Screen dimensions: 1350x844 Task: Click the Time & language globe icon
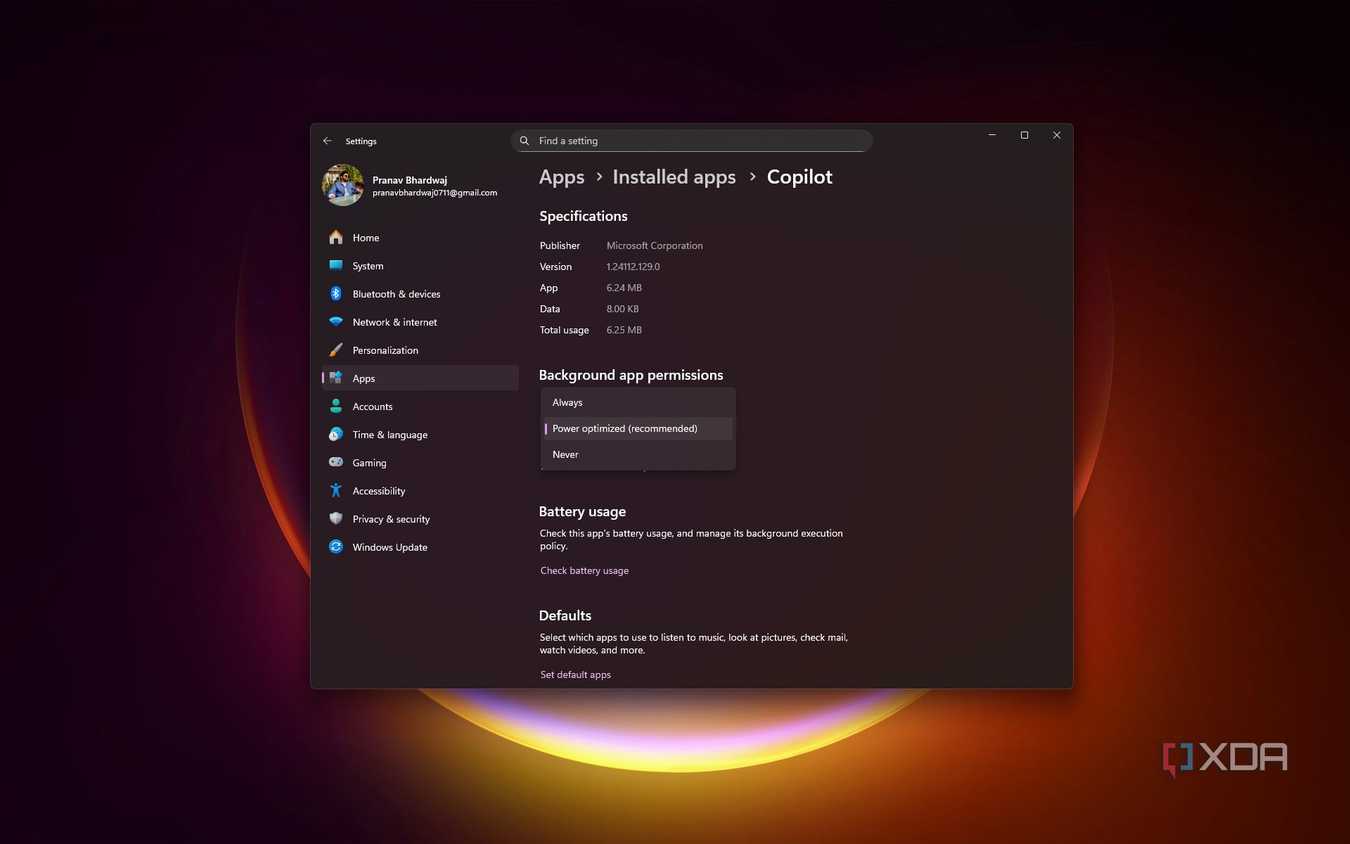pyautogui.click(x=336, y=435)
